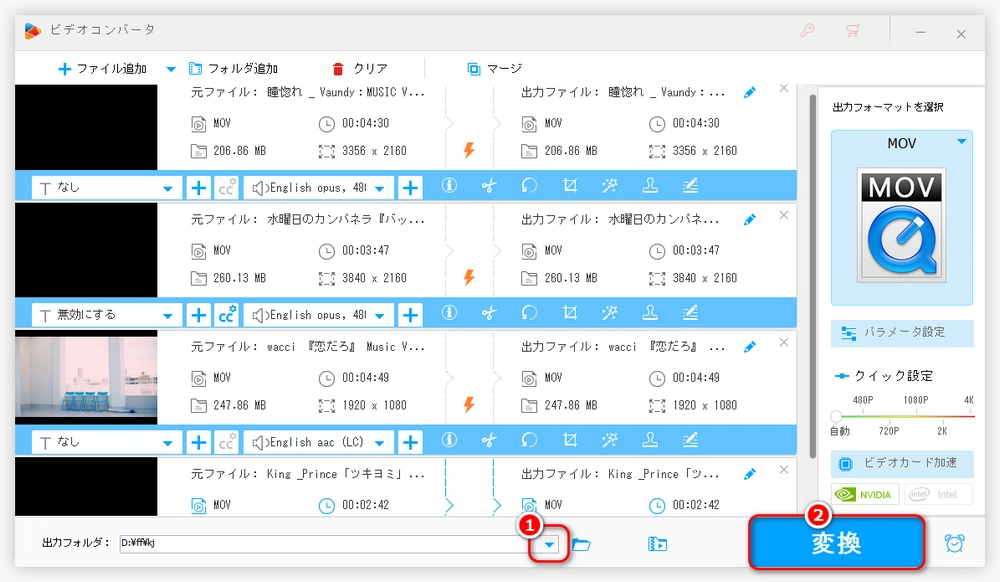Open output folder path dropdown arrow
The image size is (1000, 582).
pyautogui.click(x=549, y=544)
